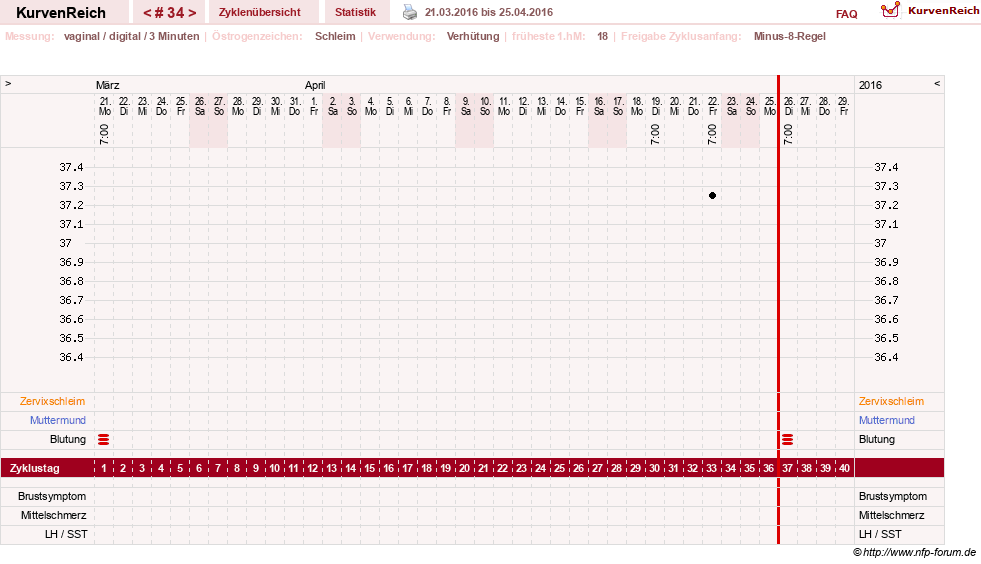981x564 pixels.
Task: Open the cycle #34 tab
Action: coord(170,13)
